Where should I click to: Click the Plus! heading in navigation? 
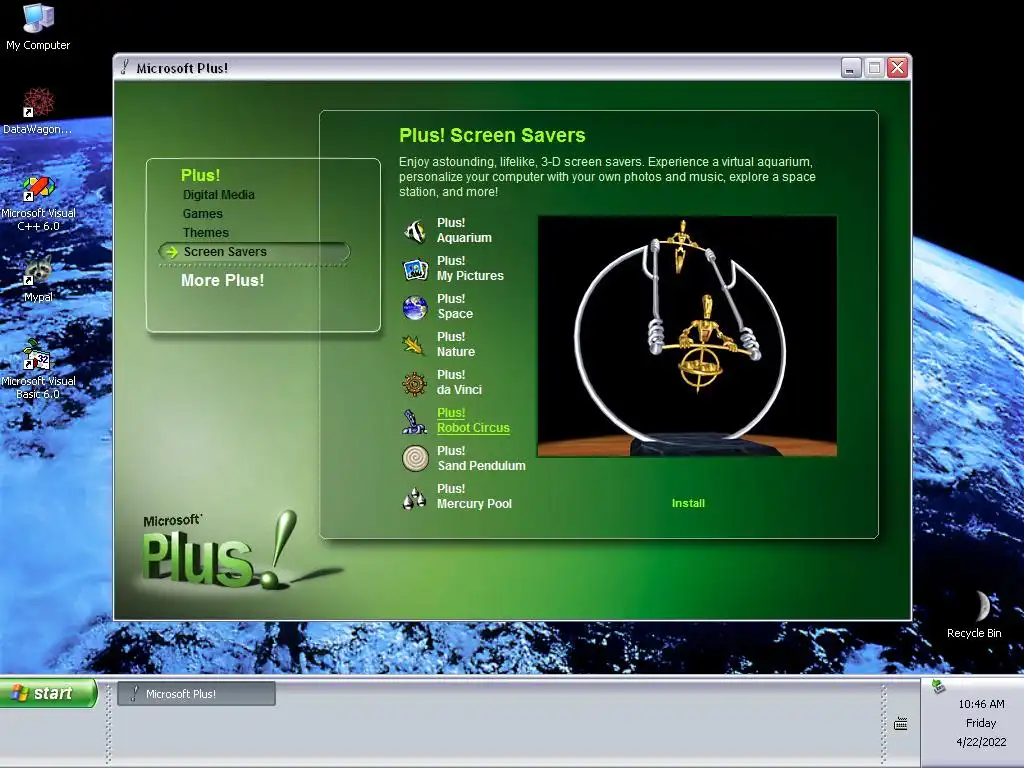pos(200,176)
